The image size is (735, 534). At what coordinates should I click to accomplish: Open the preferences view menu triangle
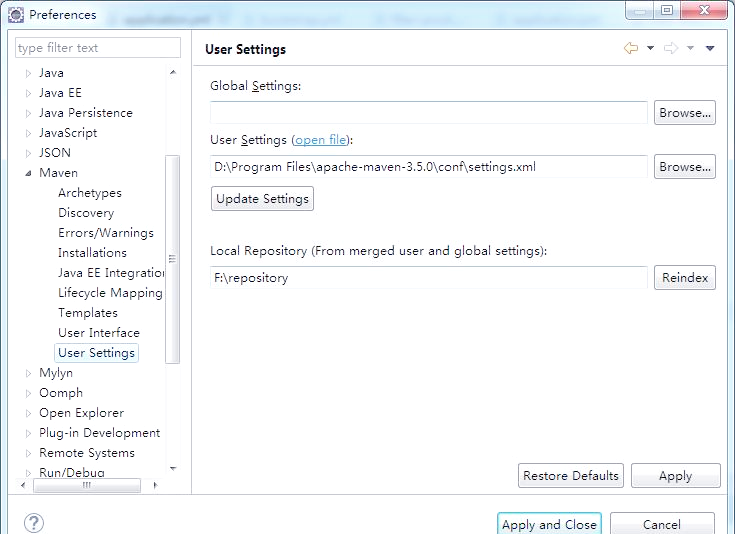710,48
